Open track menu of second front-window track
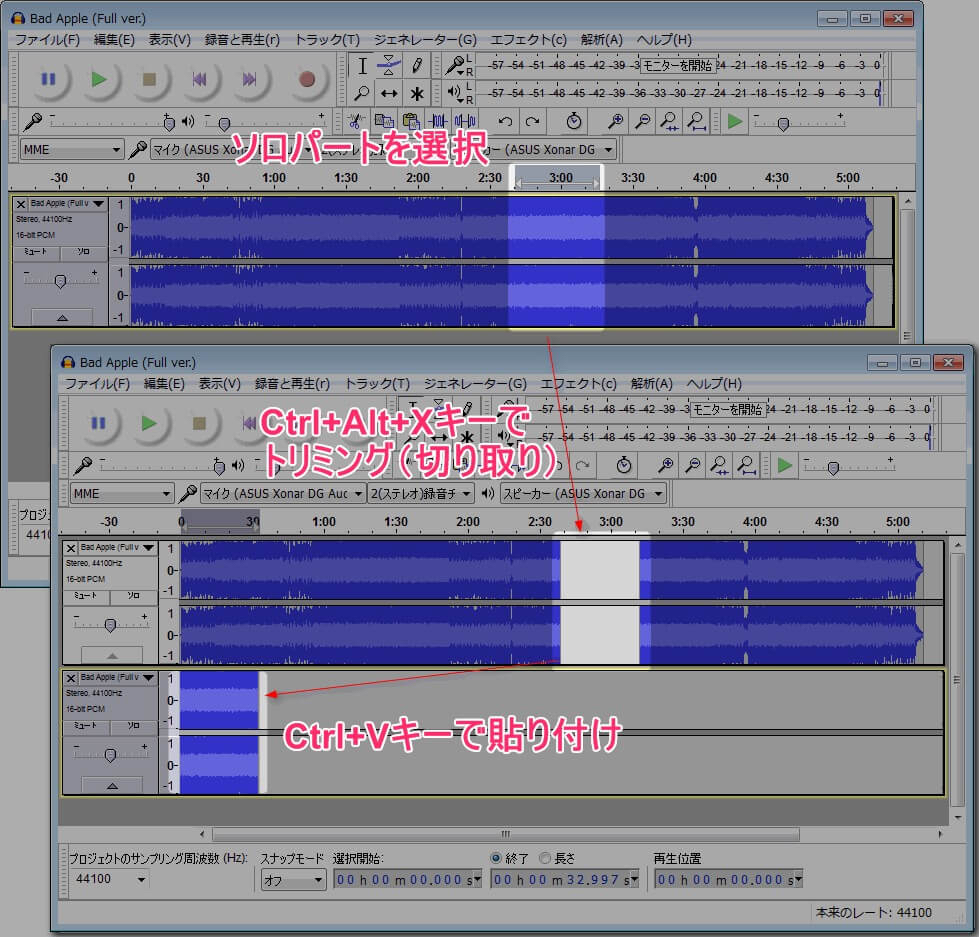Viewport: 979px width, 937px height. tap(118, 677)
